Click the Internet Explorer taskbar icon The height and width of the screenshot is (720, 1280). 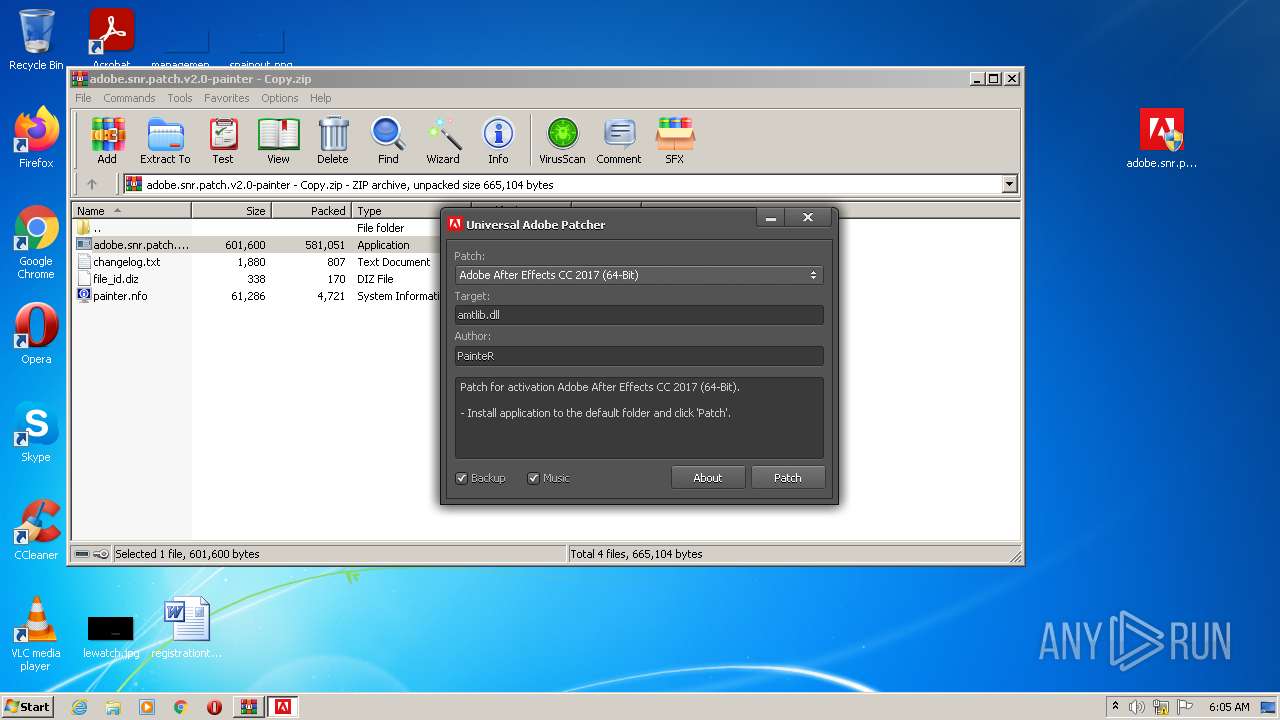(x=80, y=707)
